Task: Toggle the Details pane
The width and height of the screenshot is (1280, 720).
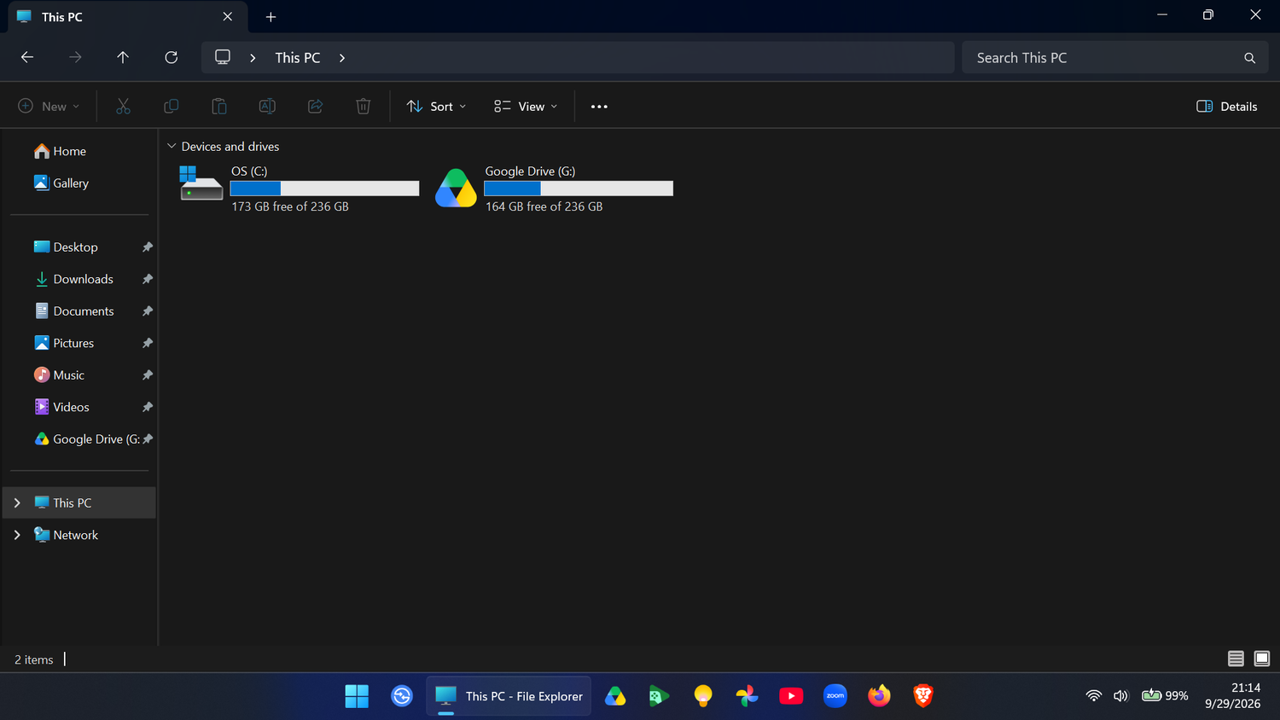Action: (1227, 106)
